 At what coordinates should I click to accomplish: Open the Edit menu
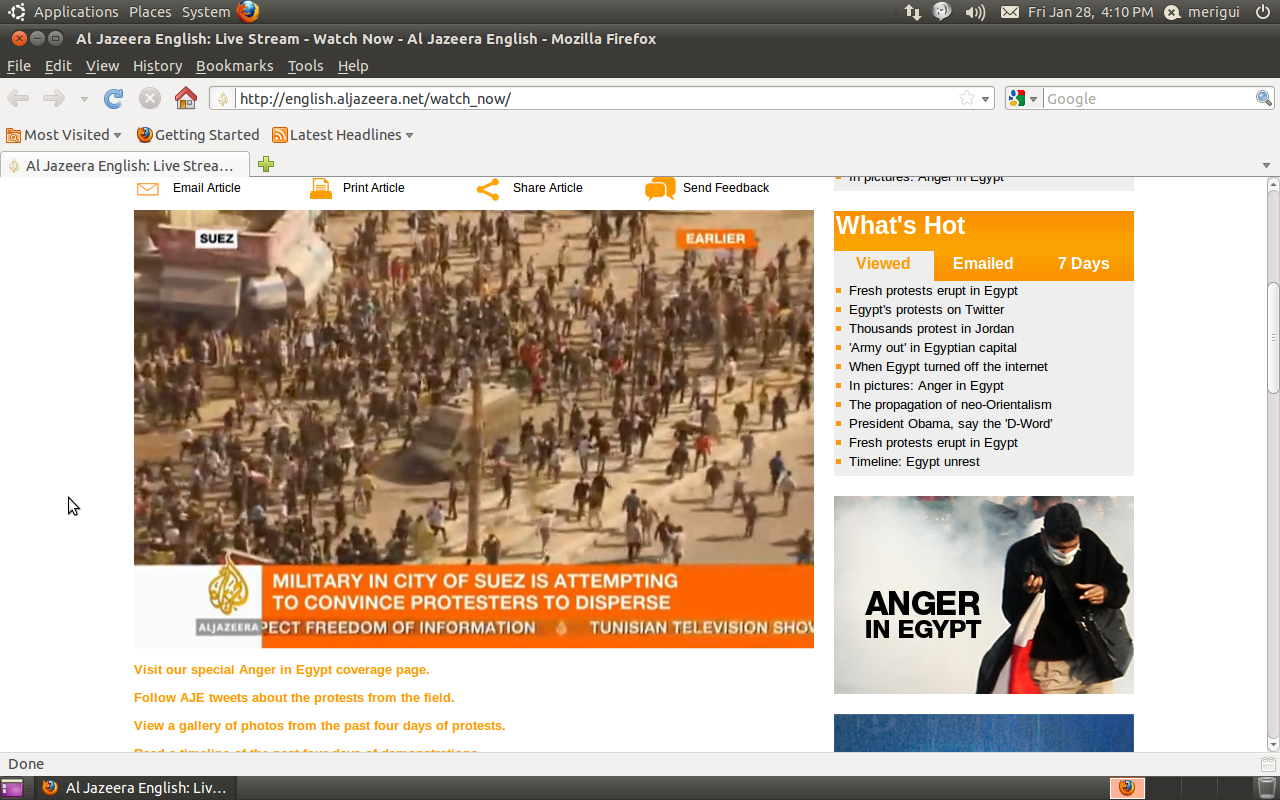pyautogui.click(x=58, y=66)
